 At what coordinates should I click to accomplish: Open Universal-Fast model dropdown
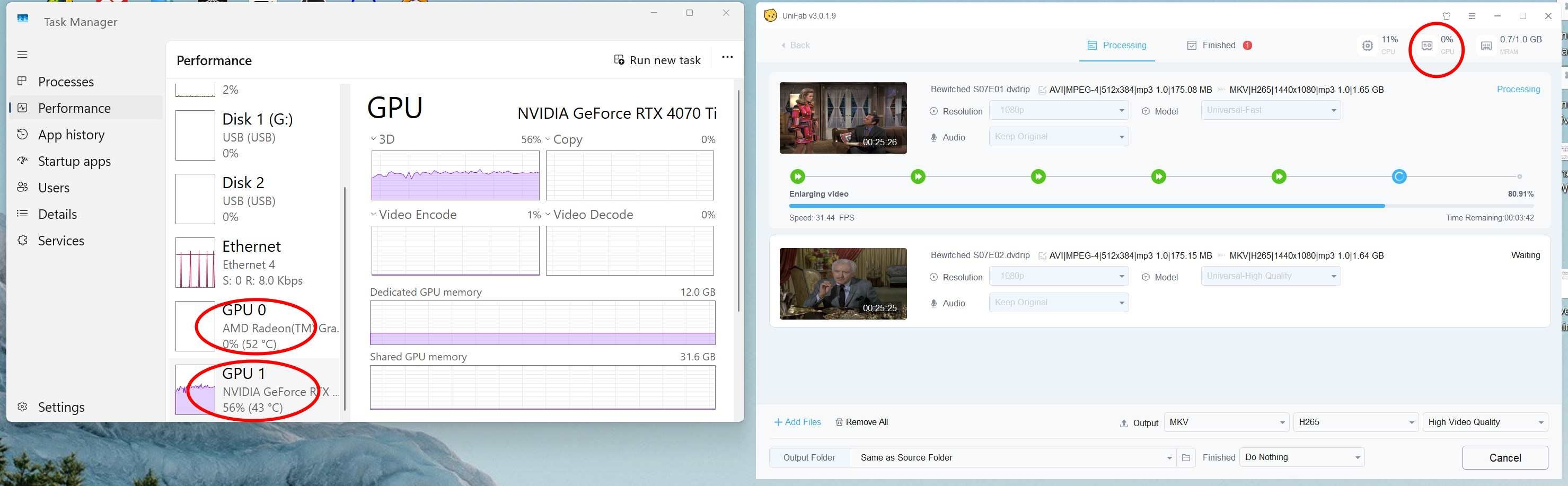point(1270,110)
